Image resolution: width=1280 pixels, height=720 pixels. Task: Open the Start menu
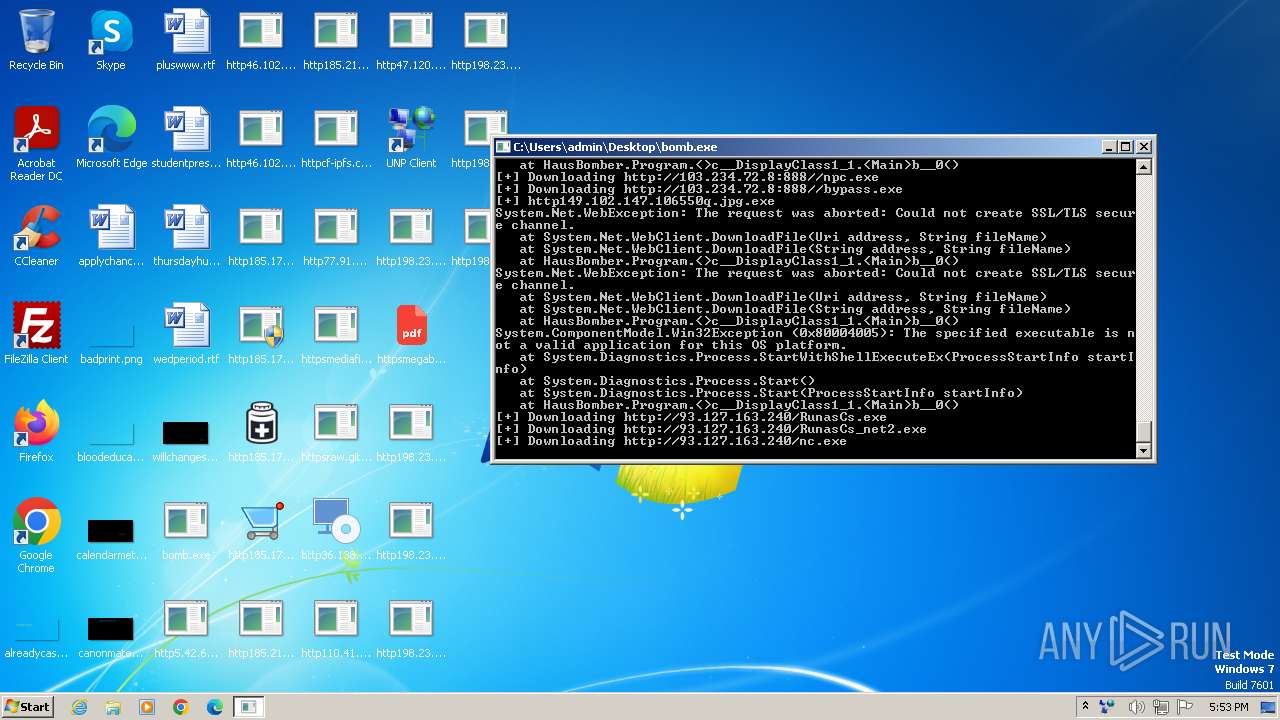click(x=27, y=706)
